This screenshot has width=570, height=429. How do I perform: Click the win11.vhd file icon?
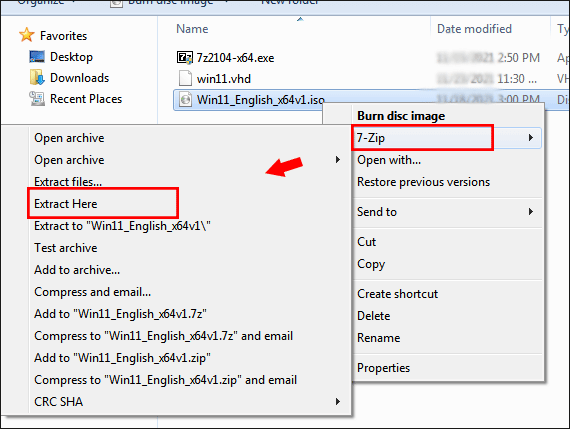coord(185,78)
